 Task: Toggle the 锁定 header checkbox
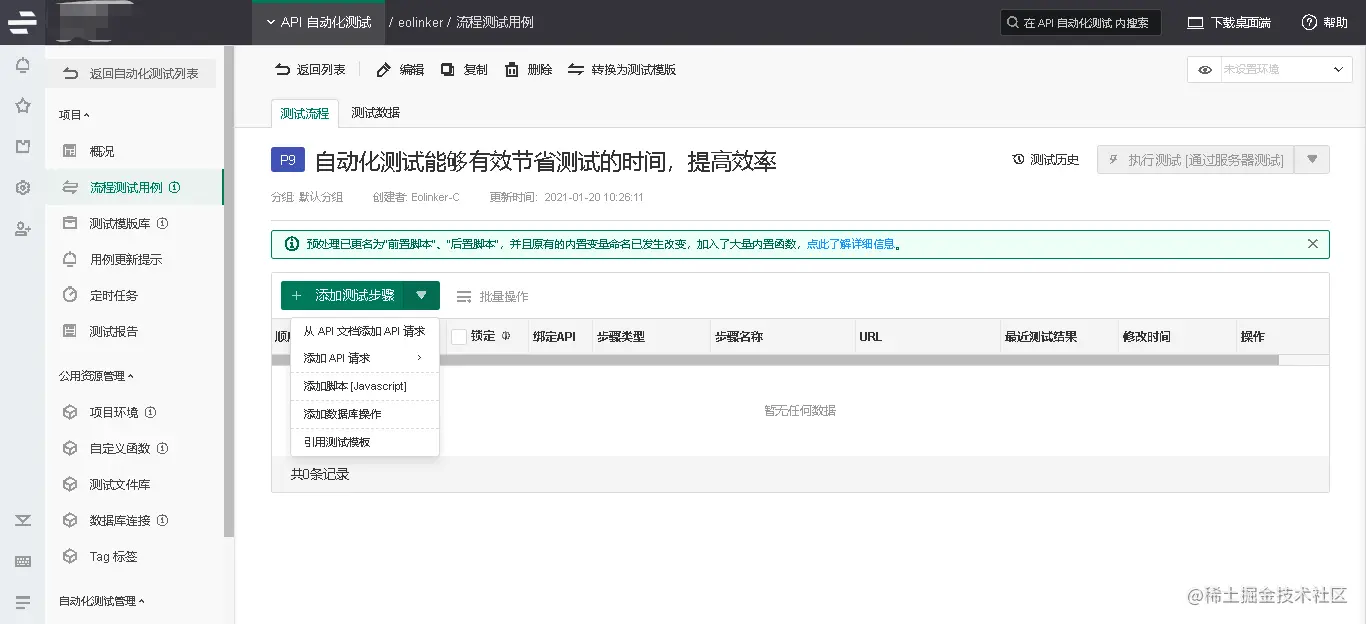(x=459, y=337)
